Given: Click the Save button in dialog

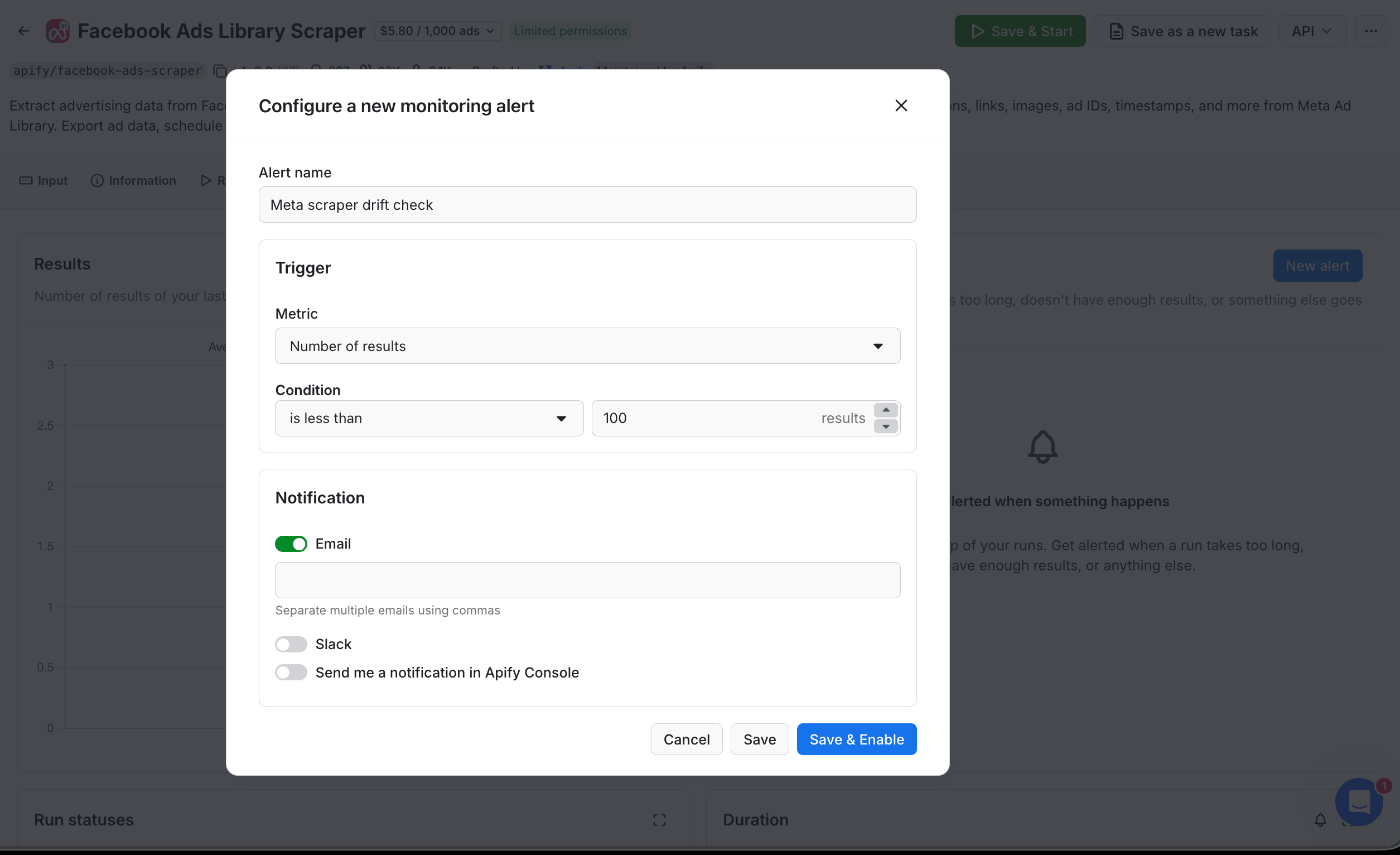Looking at the screenshot, I should 760,739.
